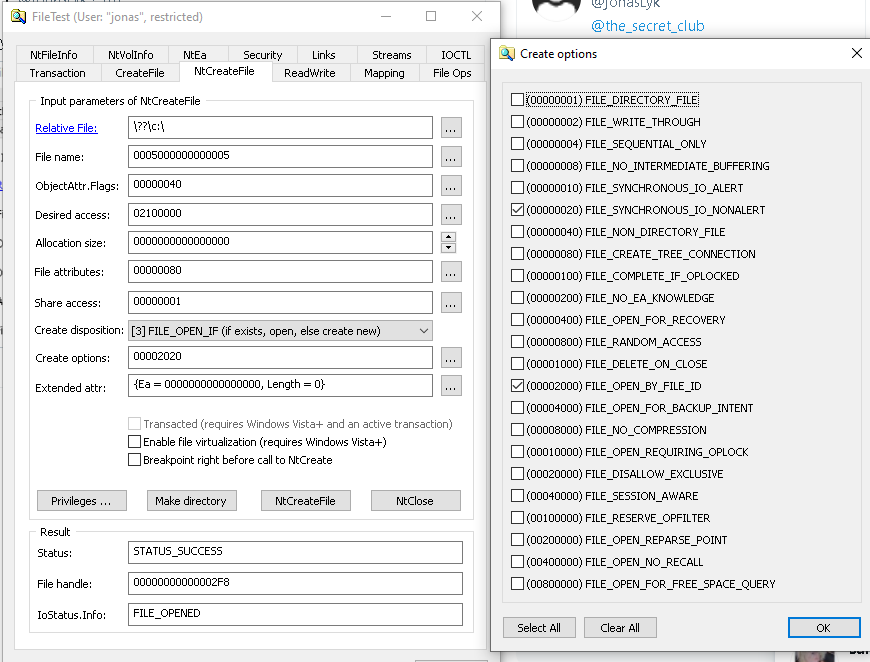870x662 pixels.
Task: Open the Transaction tab
Action: tap(58, 73)
